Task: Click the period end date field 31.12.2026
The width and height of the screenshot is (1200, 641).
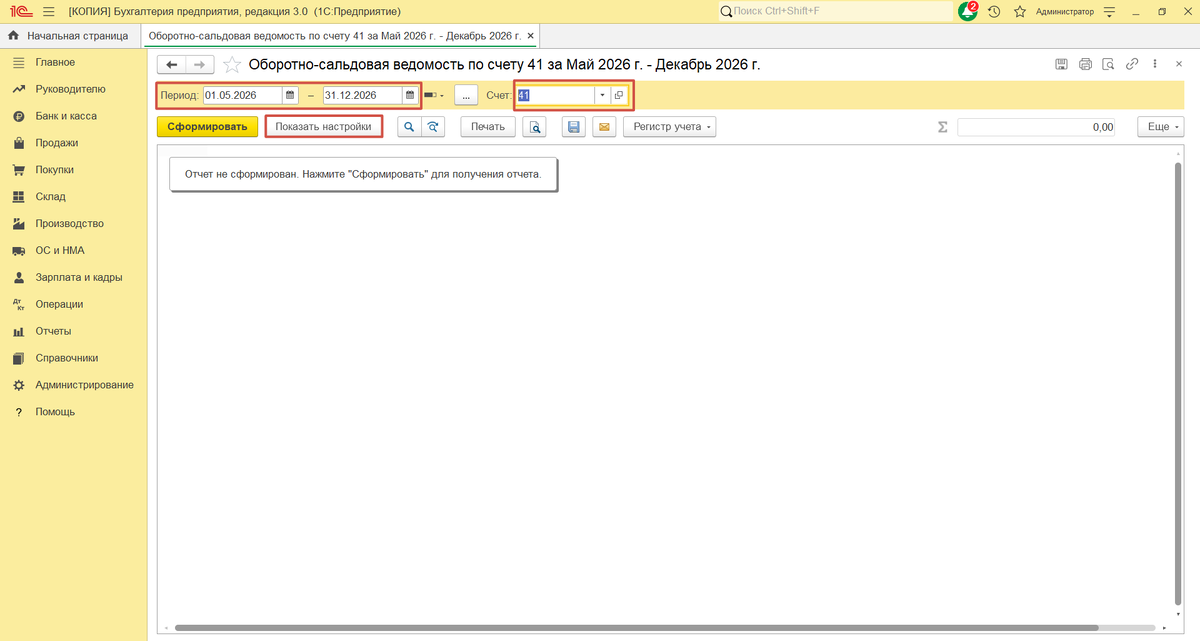Action: pyautogui.click(x=362, y=96)
